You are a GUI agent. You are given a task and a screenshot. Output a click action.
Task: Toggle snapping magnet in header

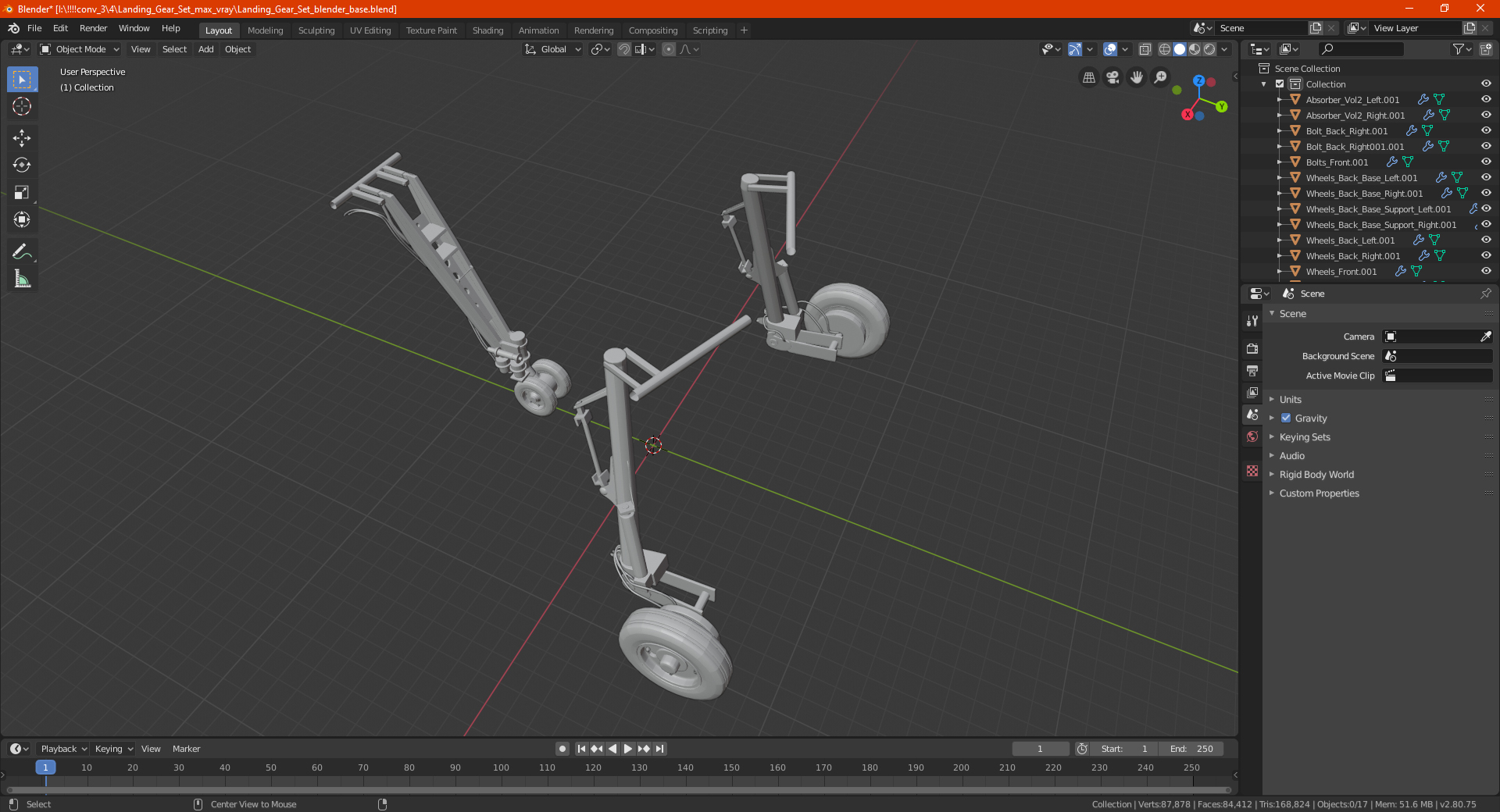pos(624,49)
